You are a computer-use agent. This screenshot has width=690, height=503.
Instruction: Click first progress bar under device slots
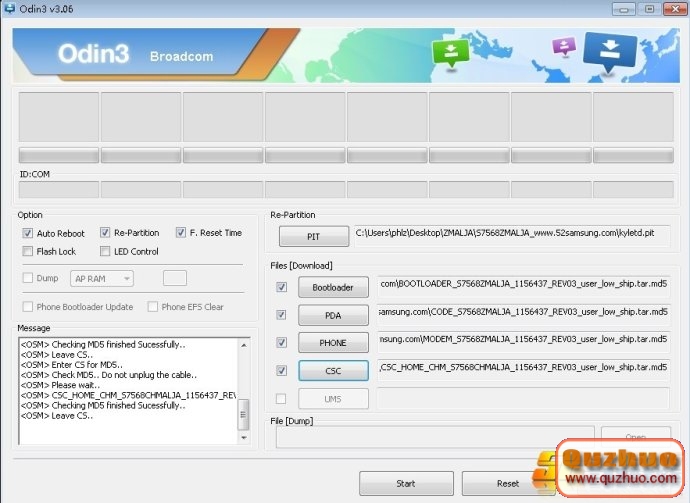[59, 155]
